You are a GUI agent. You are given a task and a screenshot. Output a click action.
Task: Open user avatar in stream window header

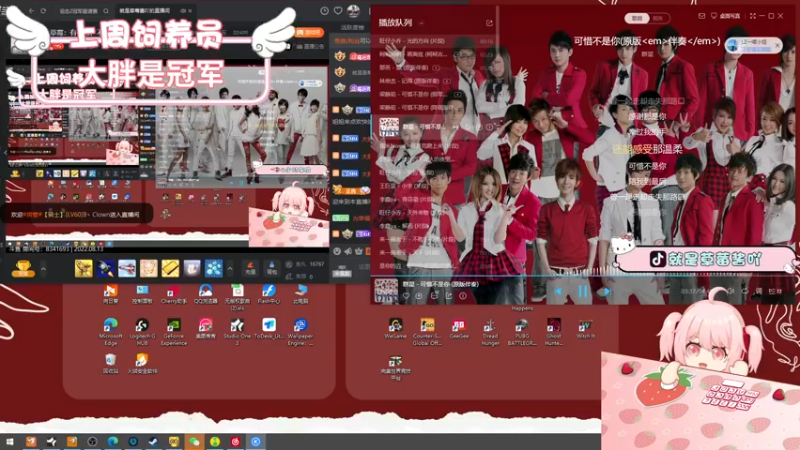click(353, 10)
